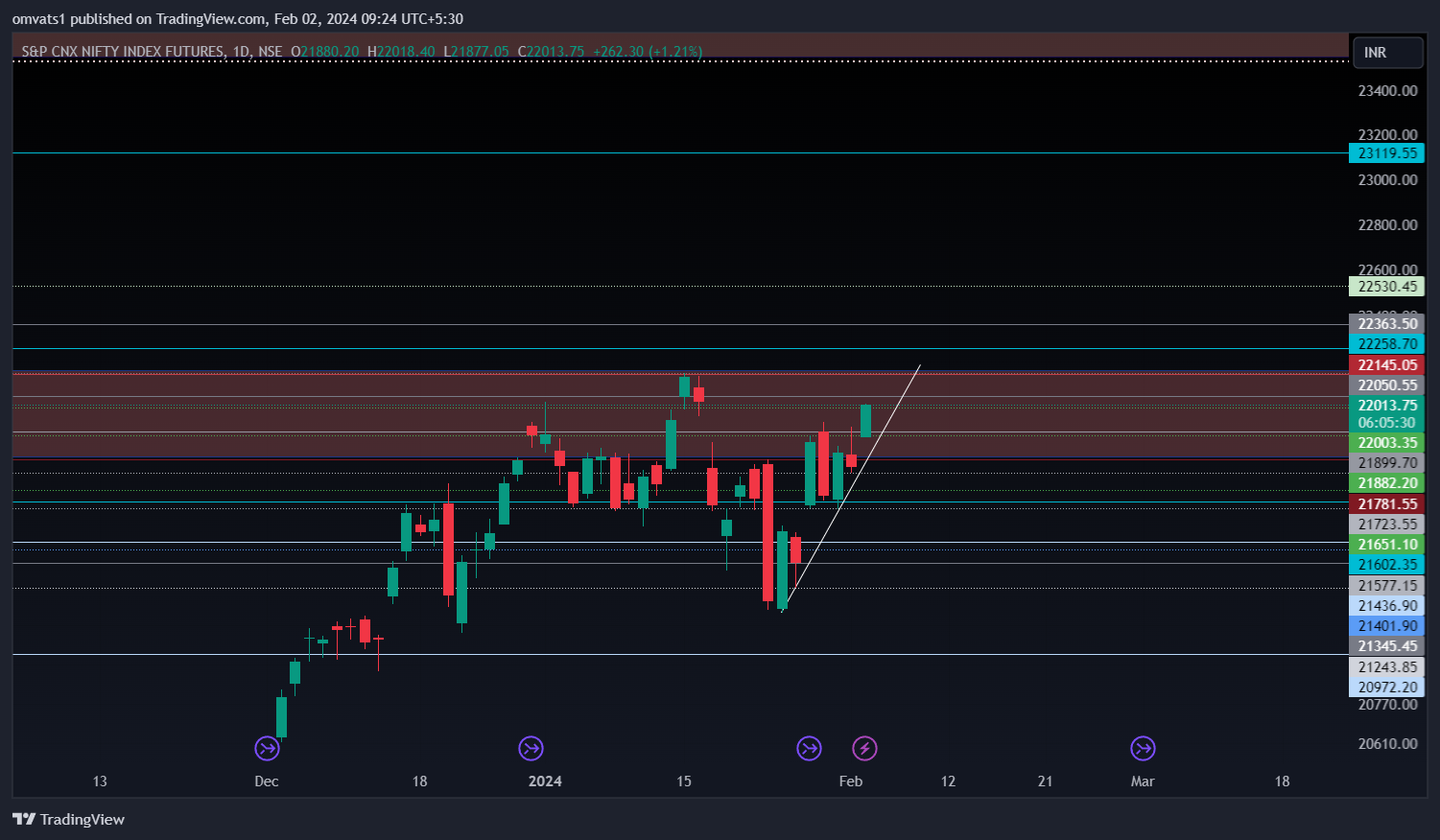Select the 23119.55 price label
This screenshot has height=840, width=1440.
[x=1386, y=153]
